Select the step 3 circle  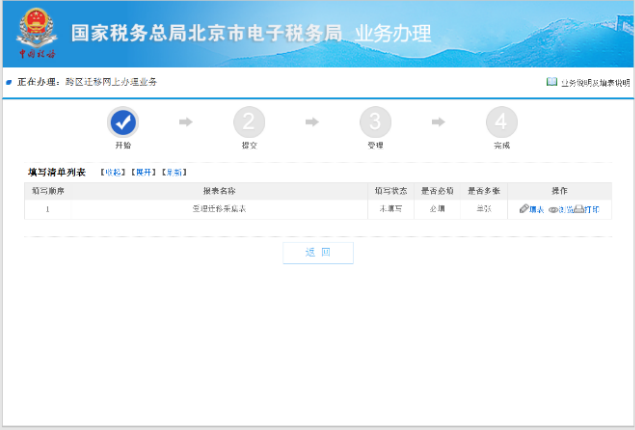375,122
